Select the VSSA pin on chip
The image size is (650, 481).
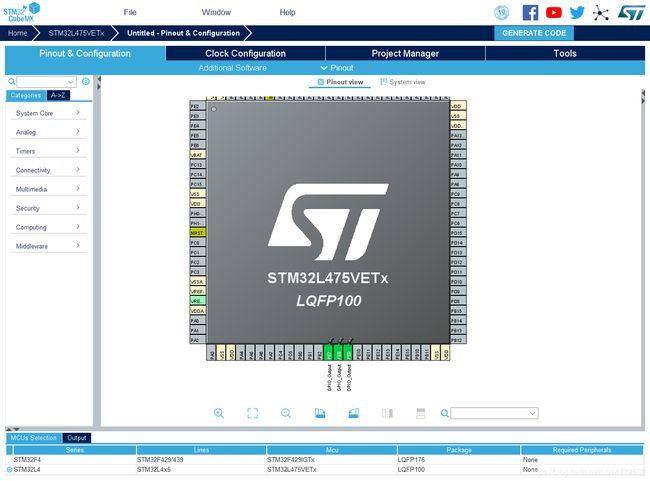click(x=197, y=282)
